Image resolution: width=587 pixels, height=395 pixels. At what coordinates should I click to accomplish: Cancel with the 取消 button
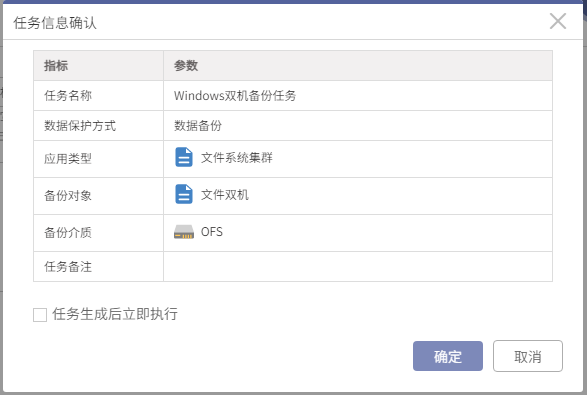528,356
